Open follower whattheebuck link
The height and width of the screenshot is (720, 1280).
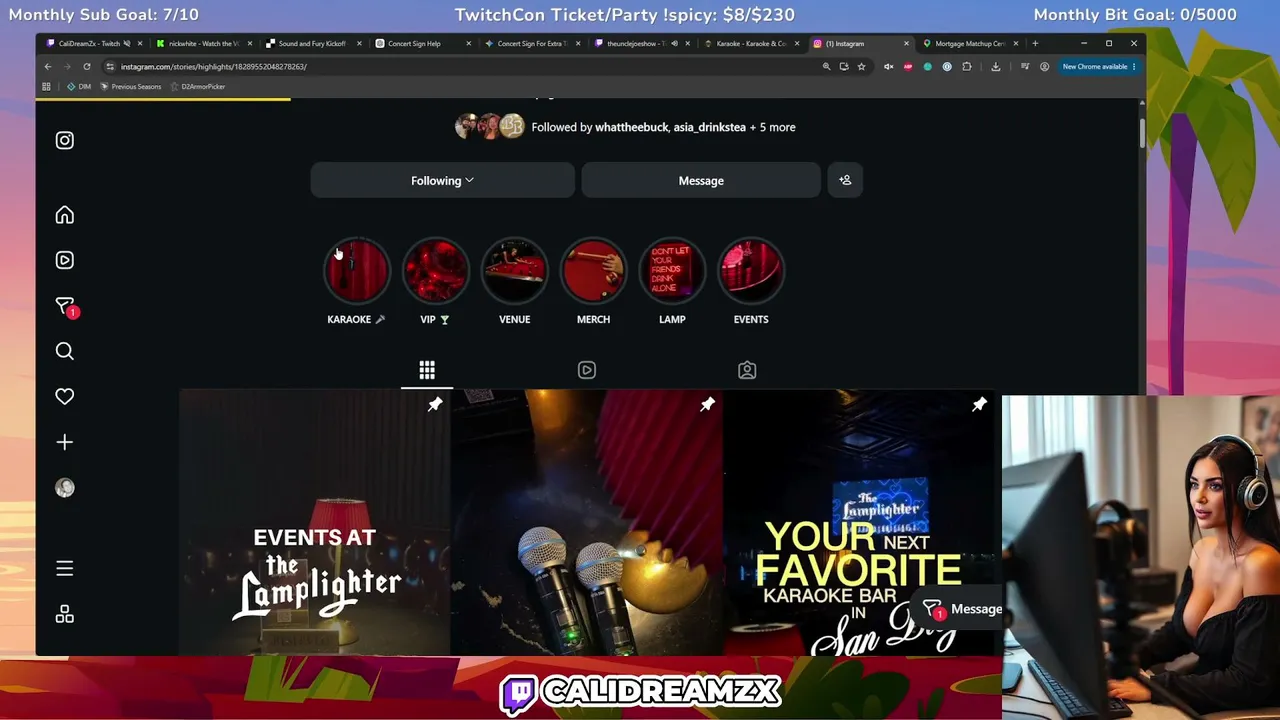[x=632, y=127]
